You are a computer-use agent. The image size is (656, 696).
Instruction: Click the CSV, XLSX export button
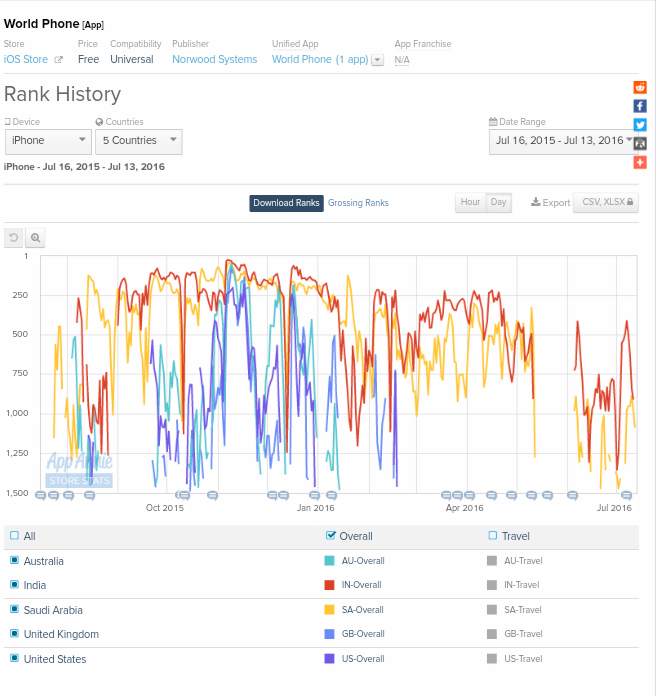[x=605, y=202]
